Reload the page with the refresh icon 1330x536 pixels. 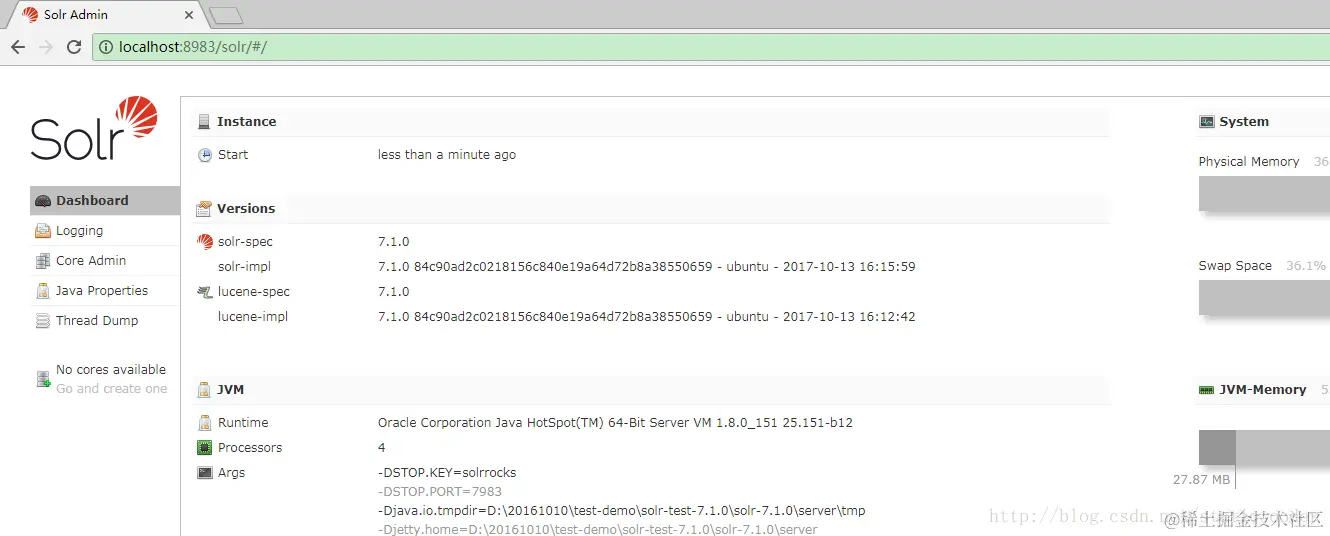pyautogui.click(x=74, y=47)
